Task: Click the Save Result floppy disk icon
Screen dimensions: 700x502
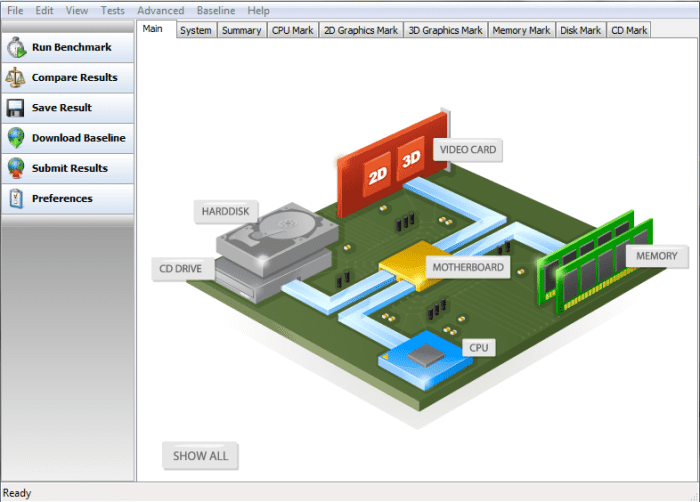Action: tap(16, 108)
